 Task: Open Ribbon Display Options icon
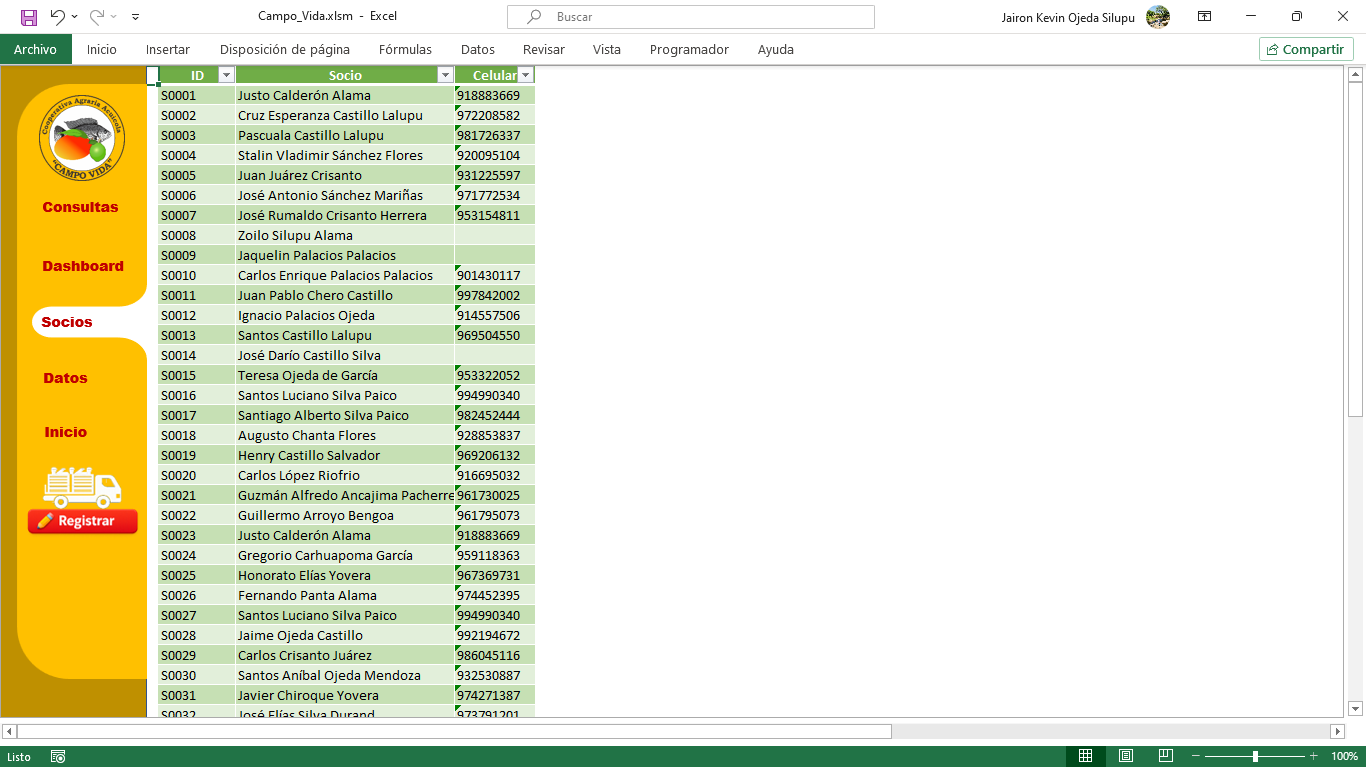(x=1205, y=17)
